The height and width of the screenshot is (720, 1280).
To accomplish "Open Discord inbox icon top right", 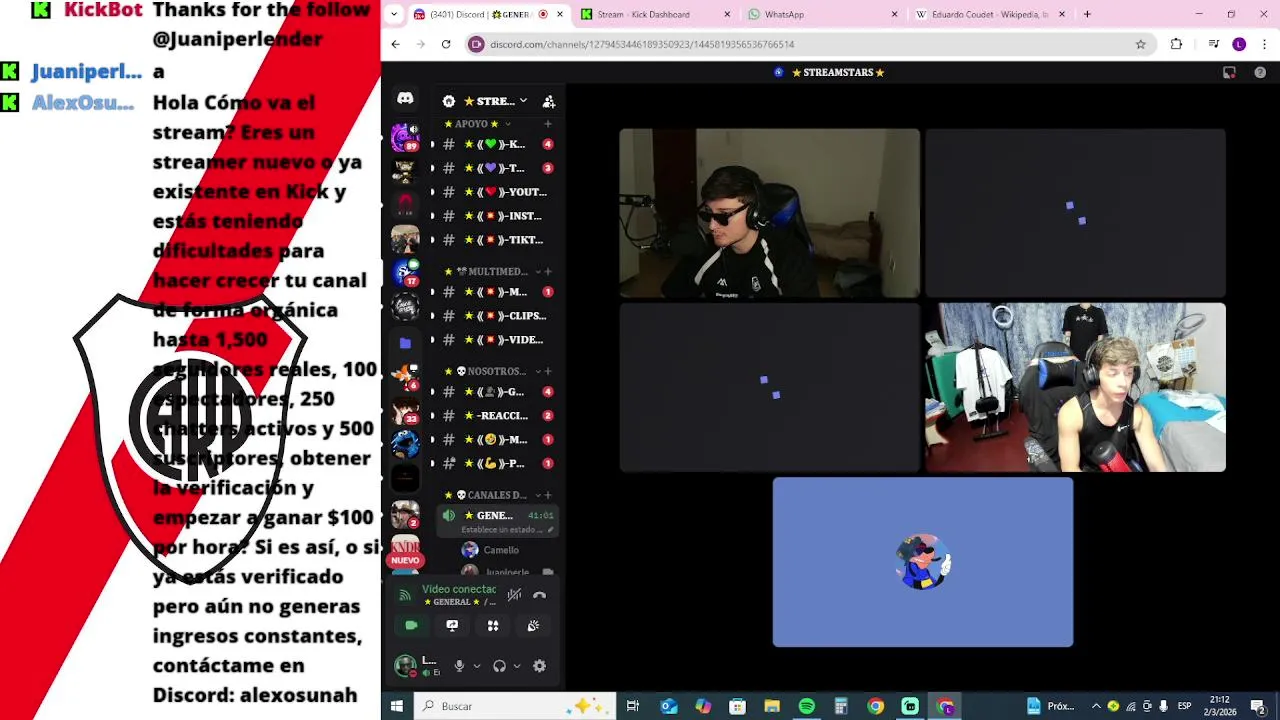I will [x=1229, y=72].
